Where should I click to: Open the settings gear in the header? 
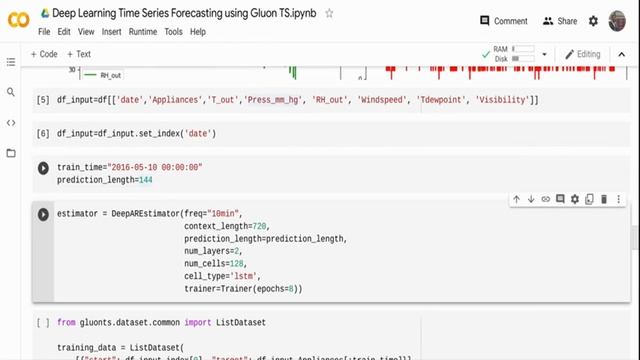tap(593, 21)
